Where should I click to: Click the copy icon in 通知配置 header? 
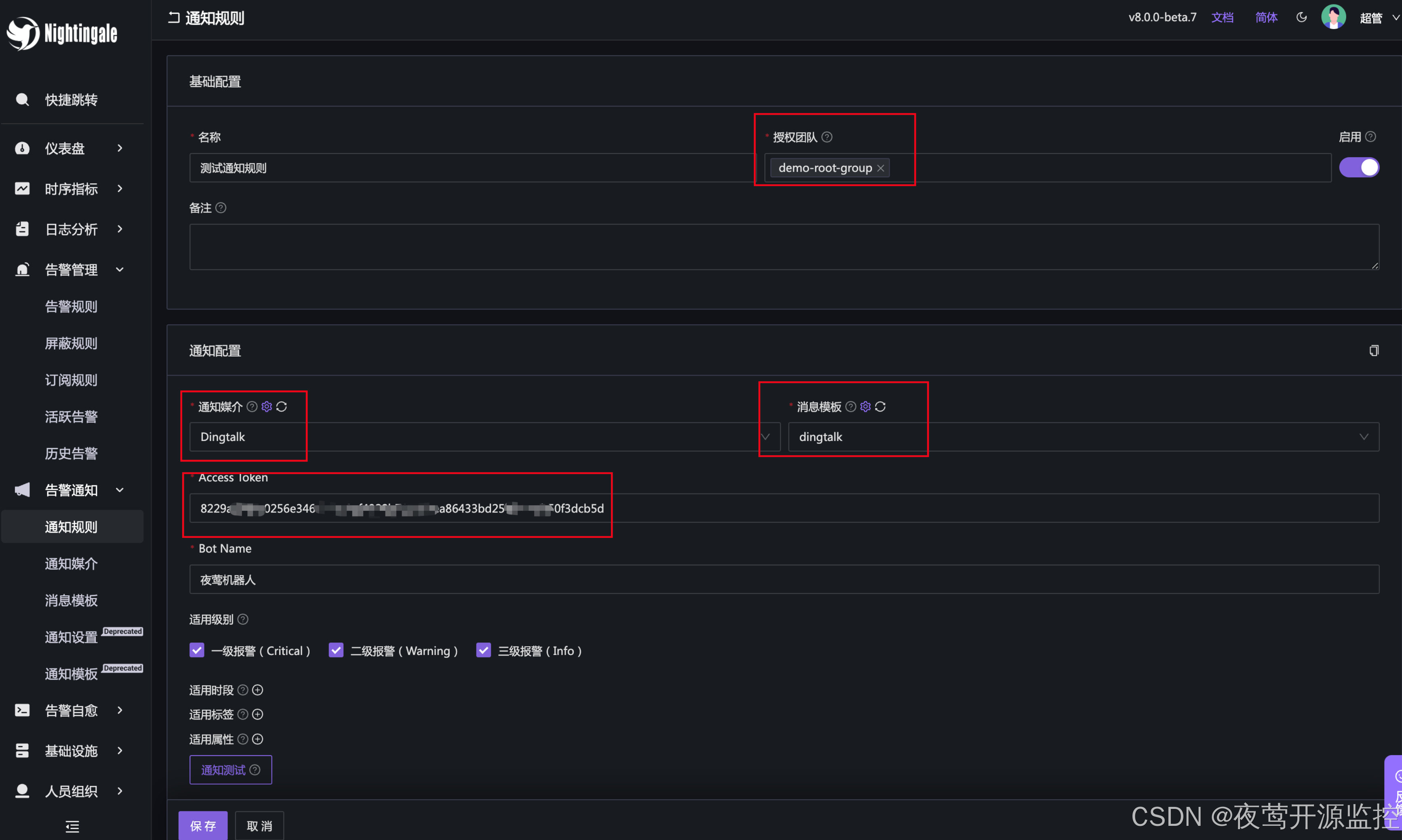1374,351
